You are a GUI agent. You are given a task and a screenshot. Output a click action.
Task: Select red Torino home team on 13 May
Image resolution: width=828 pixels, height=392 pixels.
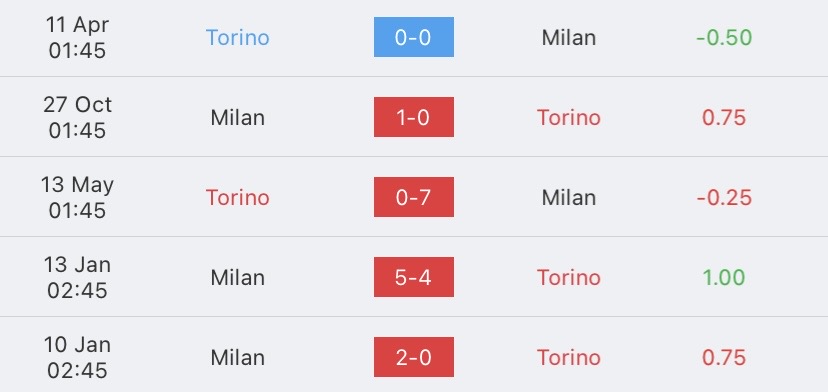(238, 198)
